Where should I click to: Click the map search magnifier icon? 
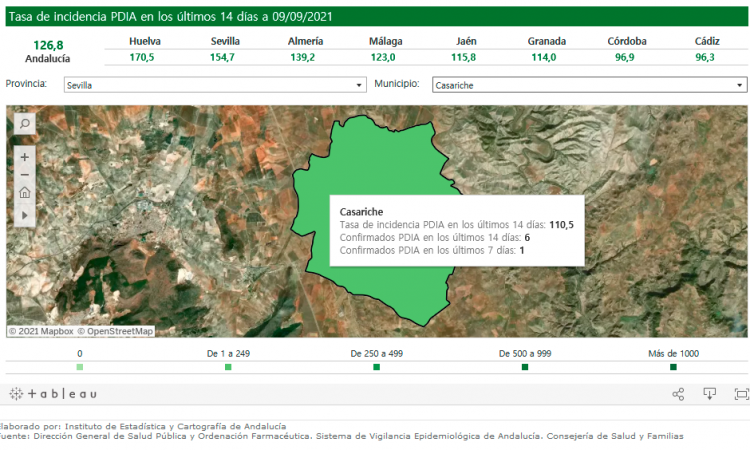click(x=24, y=123)
